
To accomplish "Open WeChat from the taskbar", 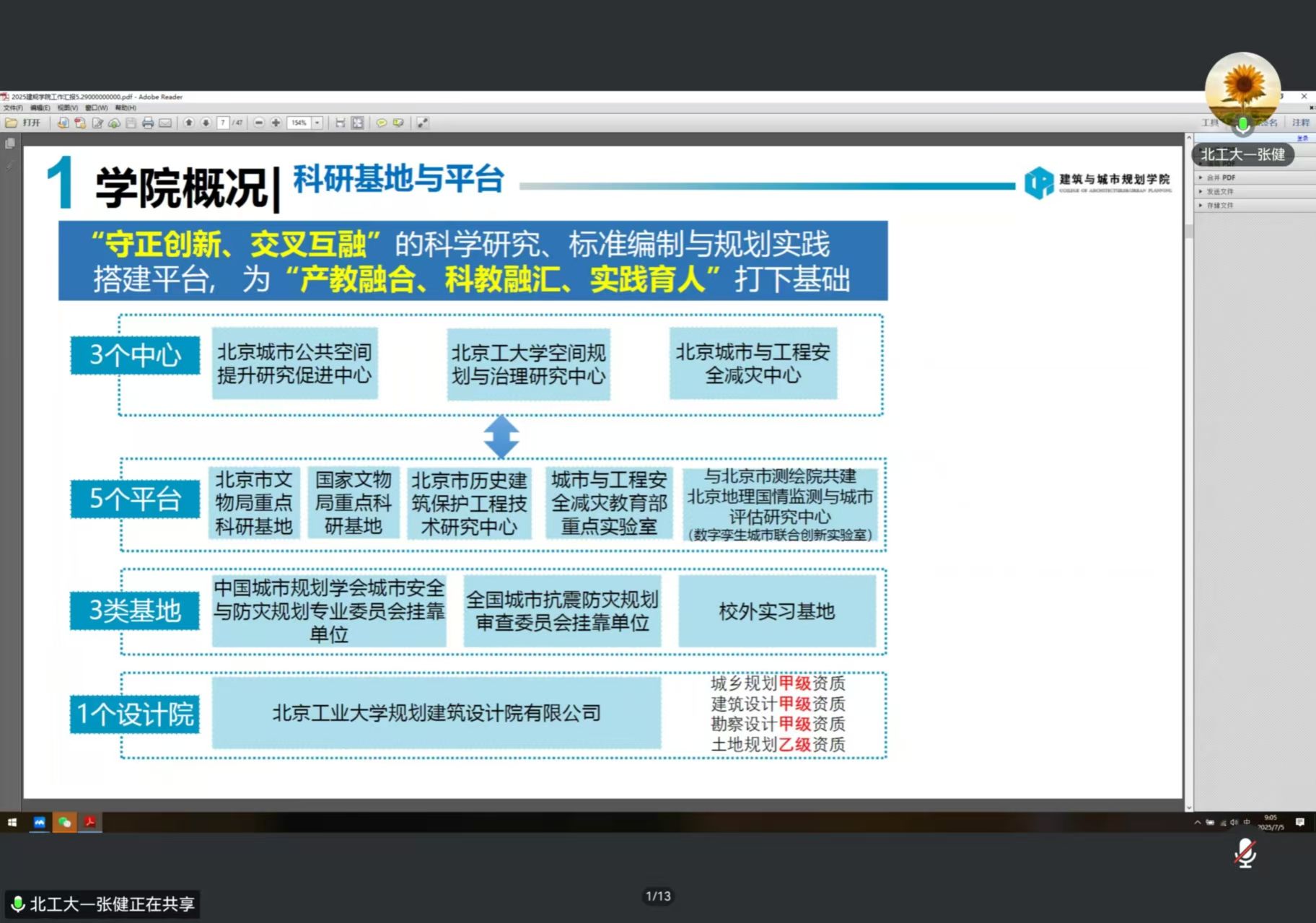I will pyautogui.click(x=65, y=823).
